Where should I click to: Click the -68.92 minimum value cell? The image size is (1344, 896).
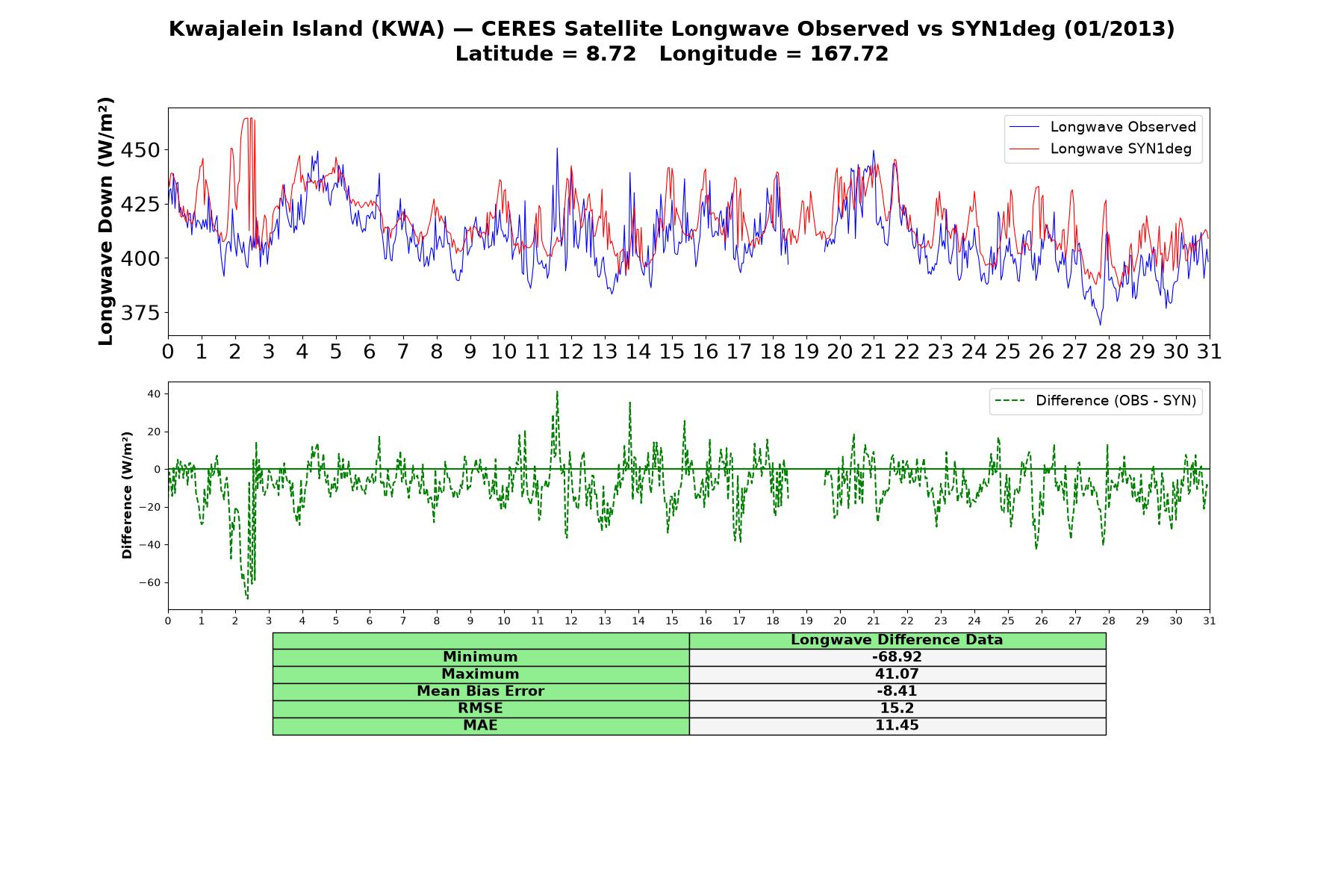pos(897,657)
